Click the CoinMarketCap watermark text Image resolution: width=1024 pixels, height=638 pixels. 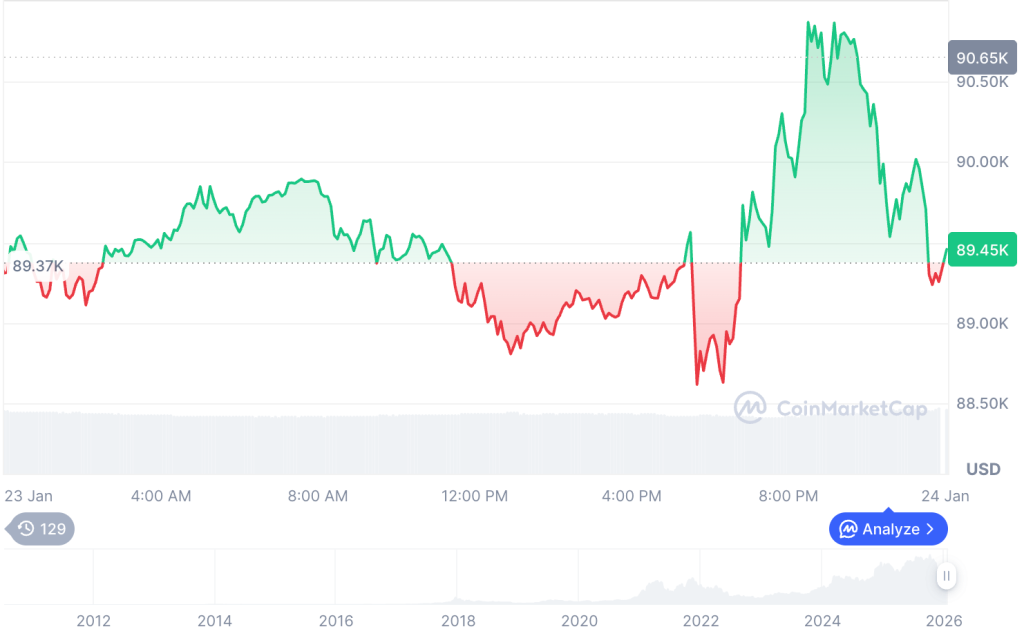pyautogui.click(x=849, y=408)
